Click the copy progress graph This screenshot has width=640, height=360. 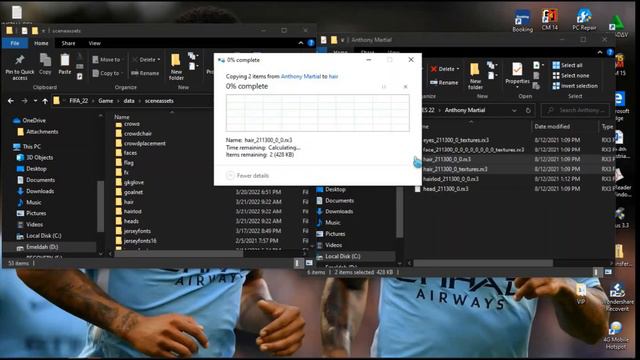pyautogui.click(x=318, y=113)
